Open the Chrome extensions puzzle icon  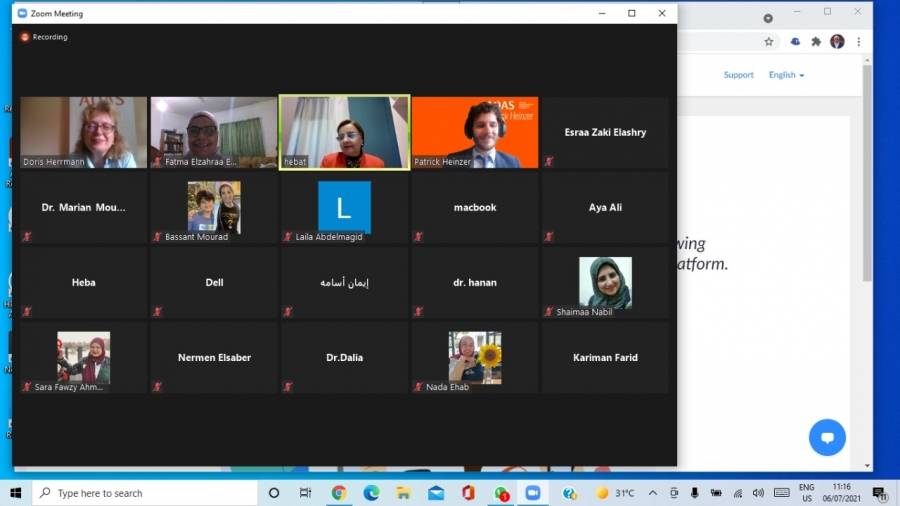(x=816, y=42)
